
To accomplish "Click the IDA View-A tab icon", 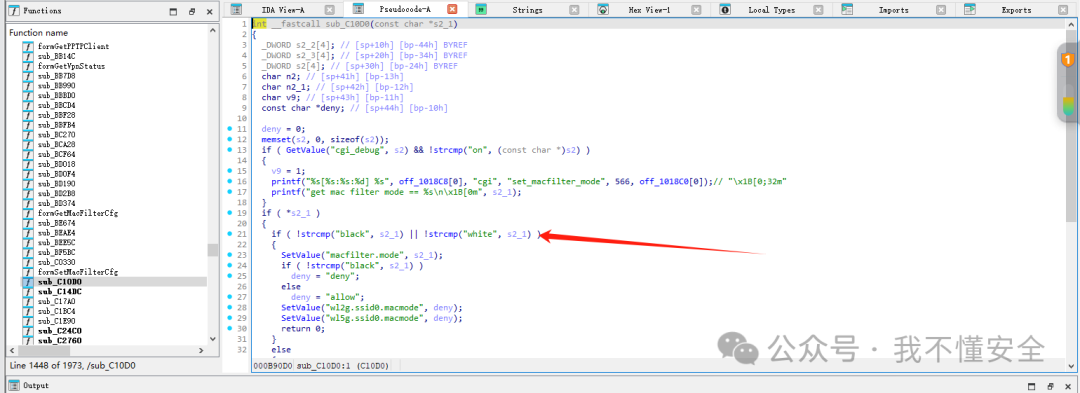I will tap(236, 10).
